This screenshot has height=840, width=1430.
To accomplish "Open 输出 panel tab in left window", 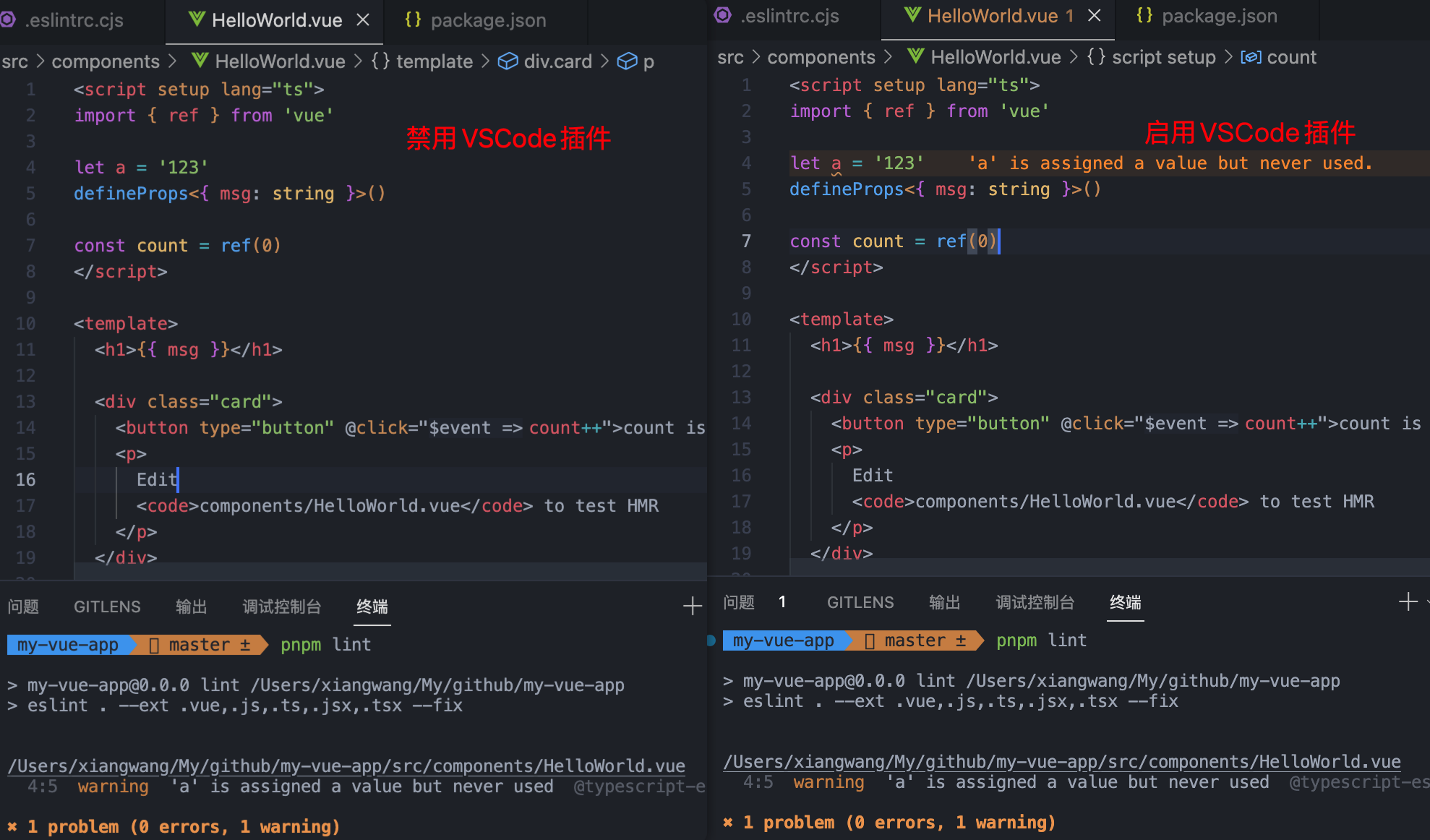I will tap(191, 607).
